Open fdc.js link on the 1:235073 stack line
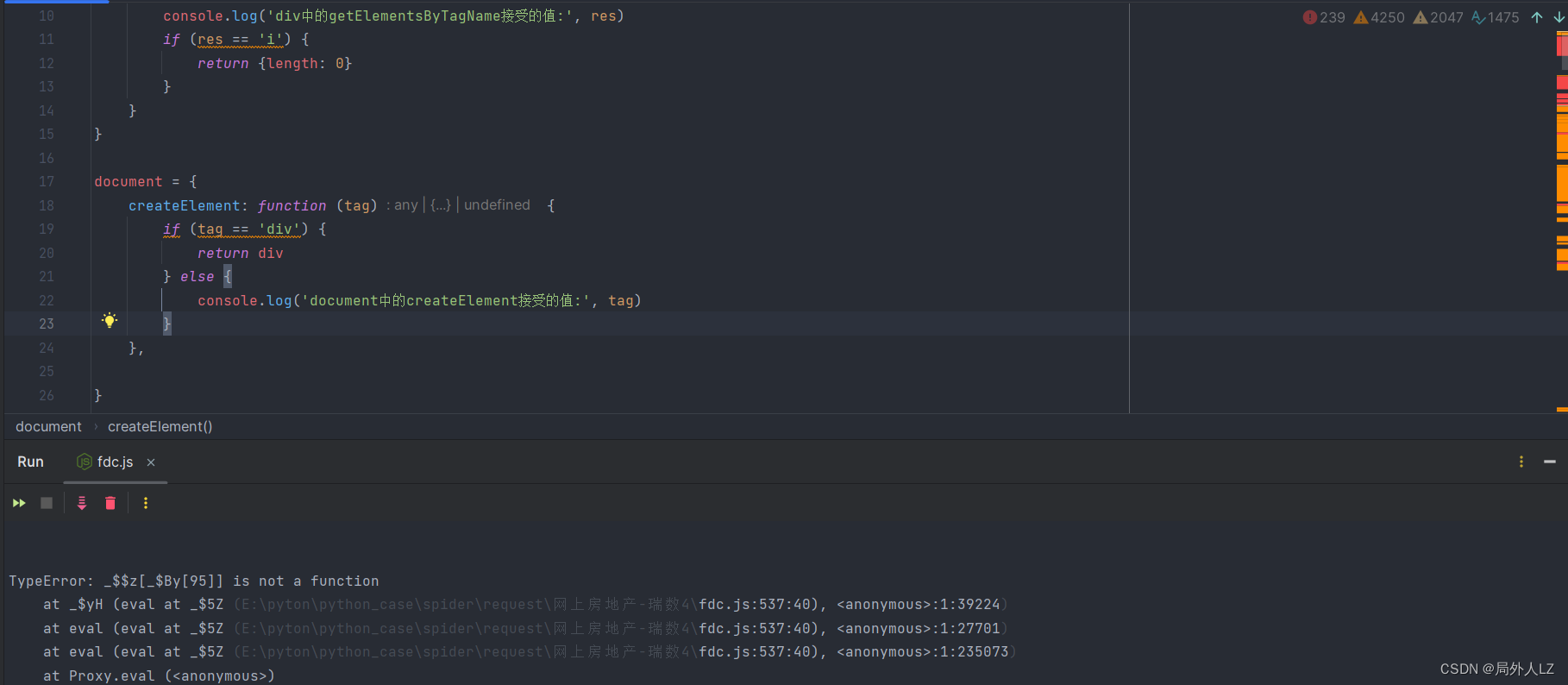This screenshot has height=685, width=1568. click(758, 652)
